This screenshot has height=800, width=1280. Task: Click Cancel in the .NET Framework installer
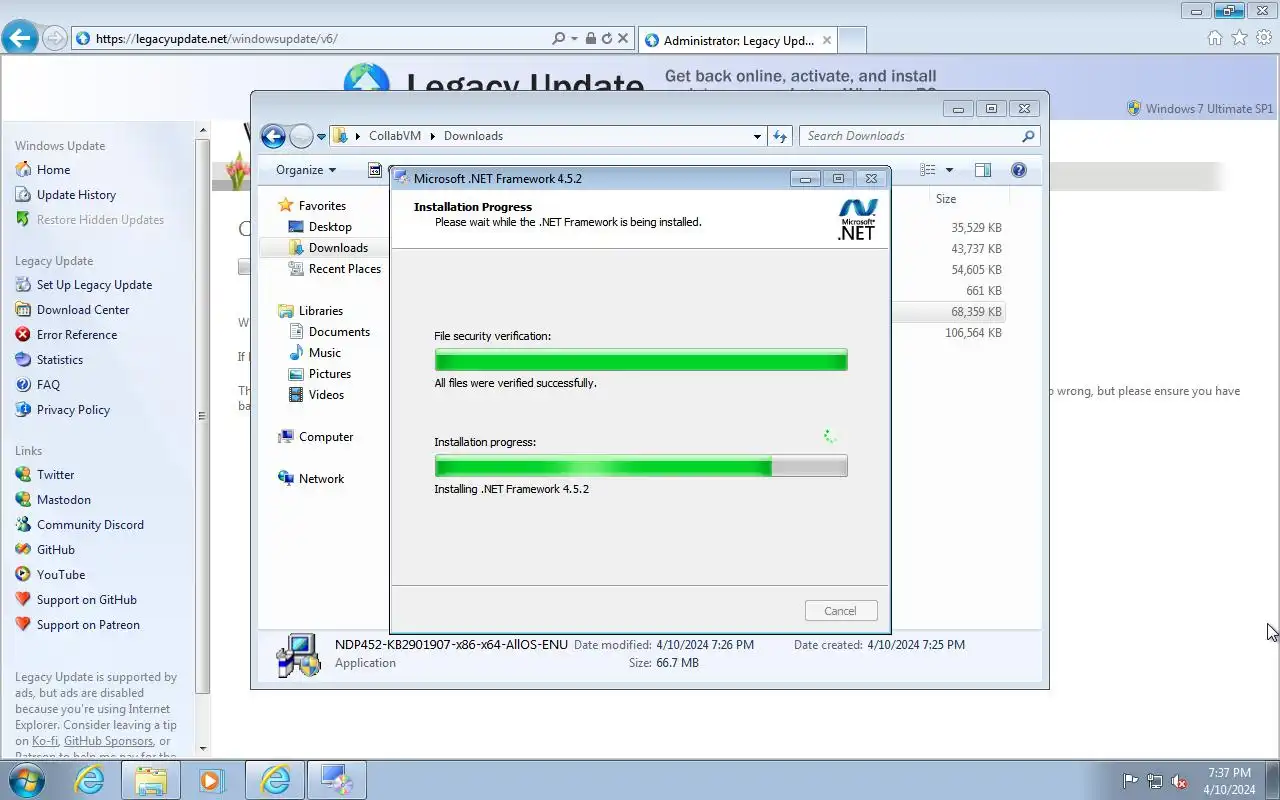[841, 611]
